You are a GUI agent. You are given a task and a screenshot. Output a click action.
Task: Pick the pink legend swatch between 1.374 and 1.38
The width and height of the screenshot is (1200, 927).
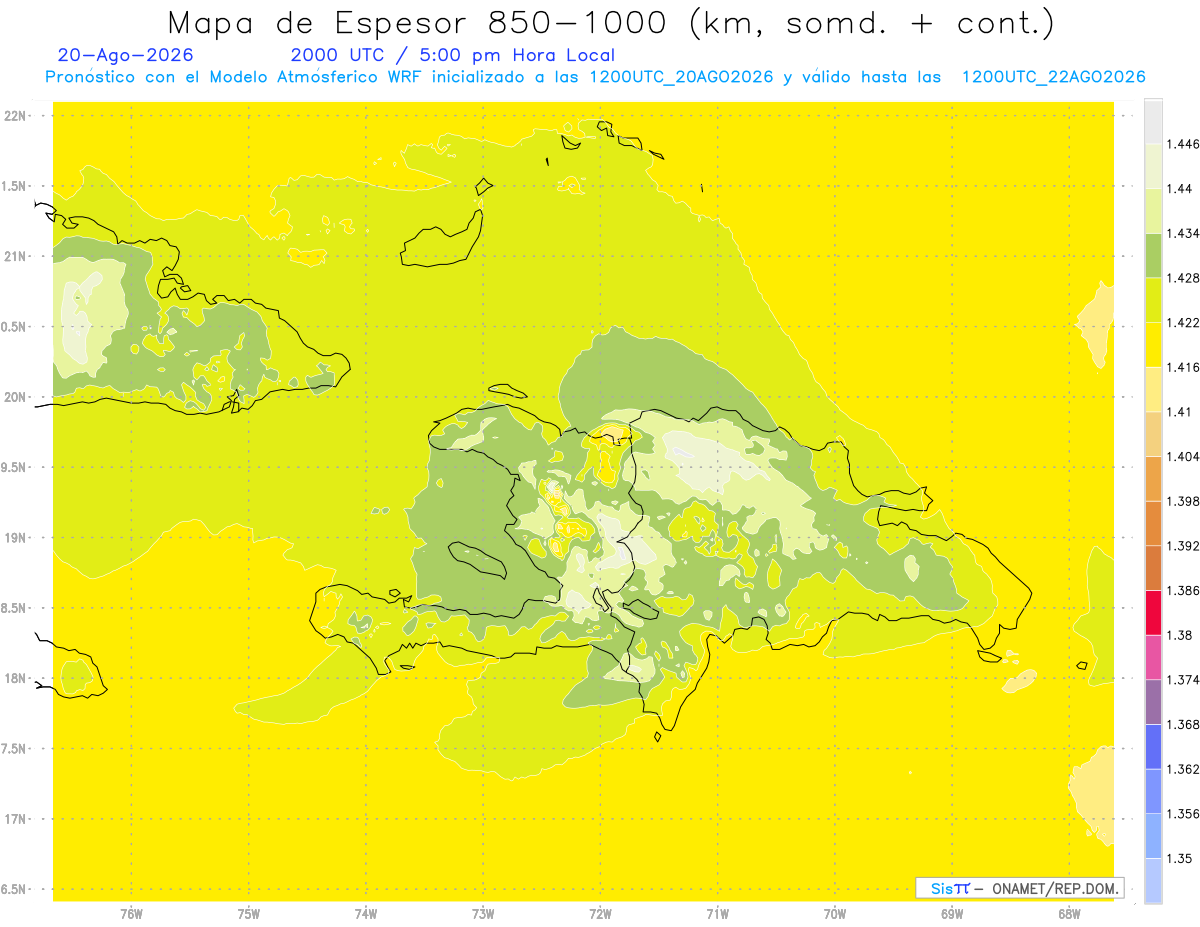click(x=1153, y=657)
